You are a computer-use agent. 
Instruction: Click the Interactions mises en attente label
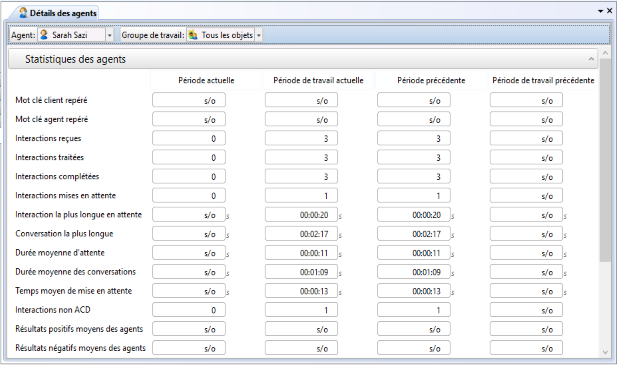(x=65, y=195)
